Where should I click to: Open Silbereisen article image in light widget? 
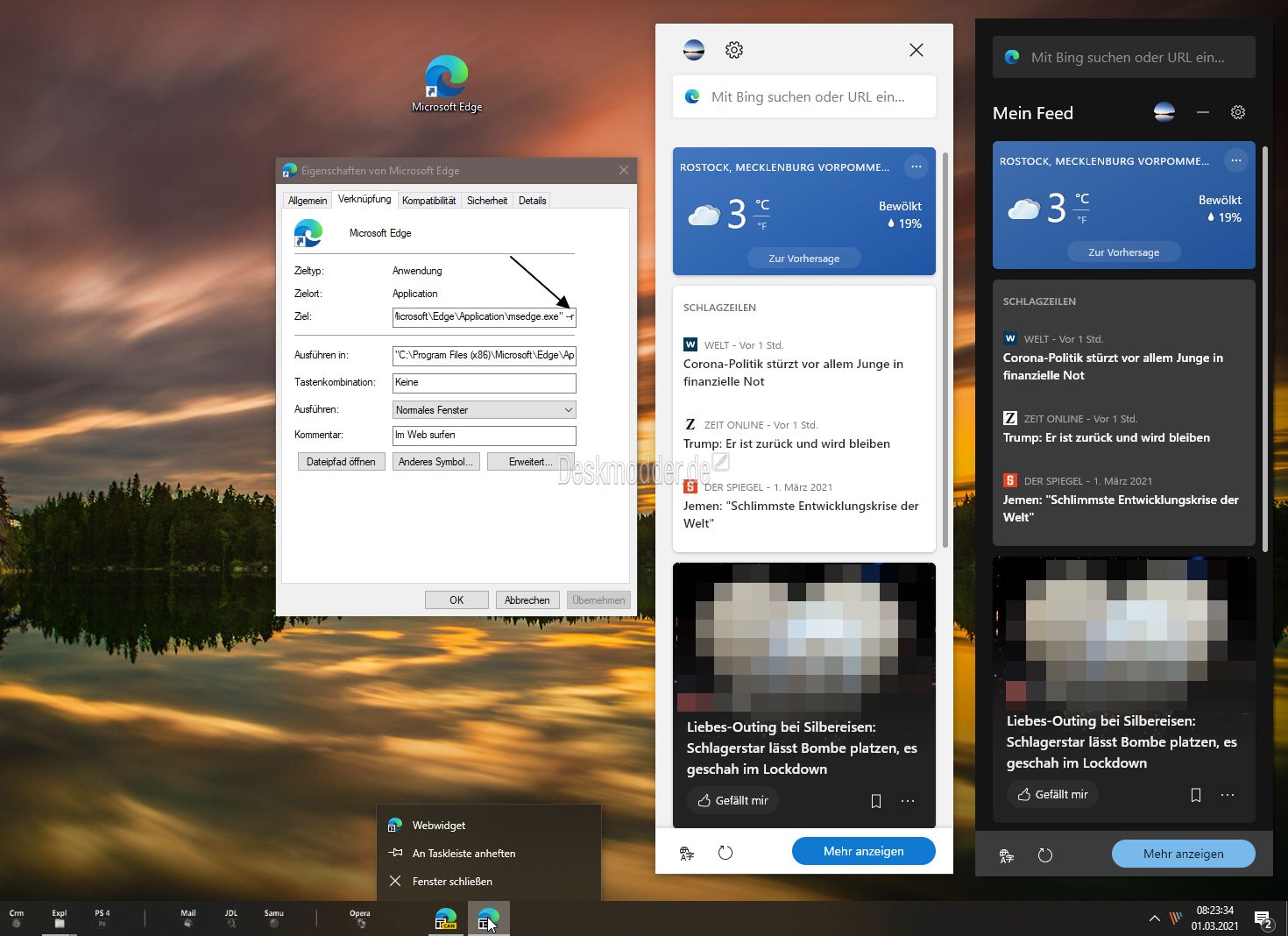[x=804, y=638]
